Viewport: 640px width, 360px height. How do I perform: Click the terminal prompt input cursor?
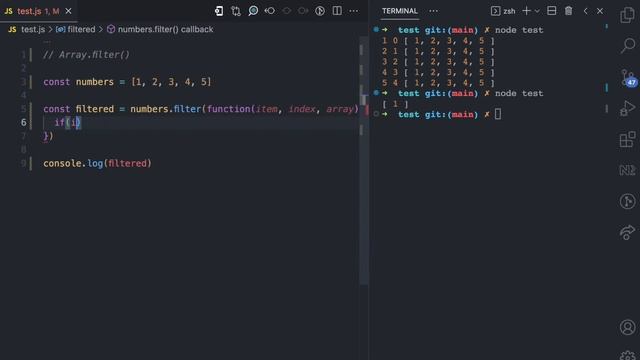[498, 114]
